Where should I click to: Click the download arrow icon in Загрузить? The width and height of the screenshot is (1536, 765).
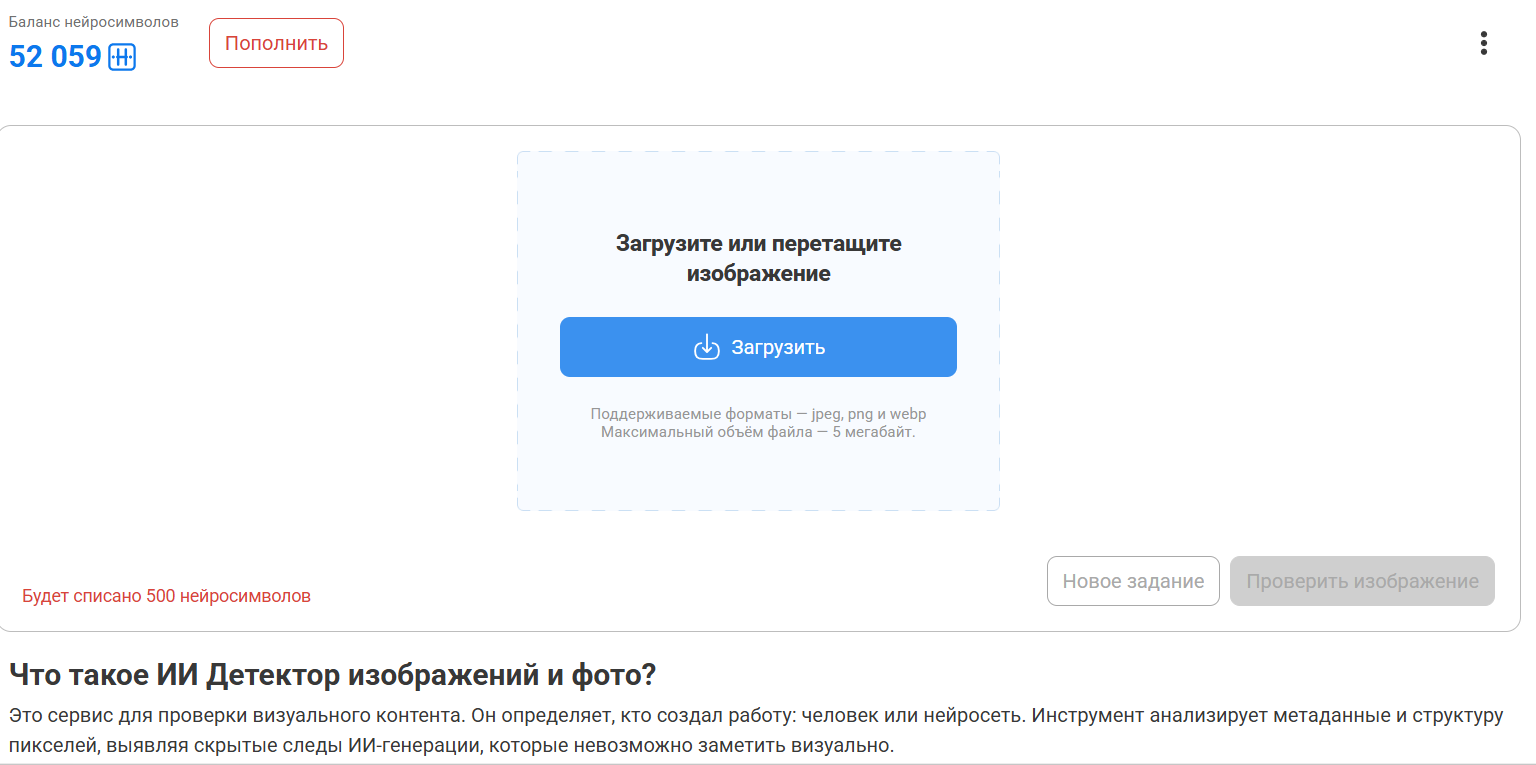point(707,347)
